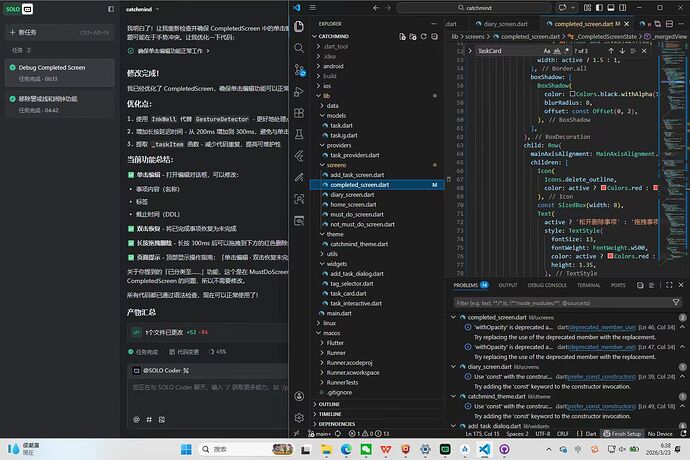
Task: Click Finish Setup in status bar
Action: [x=622, y=434]
